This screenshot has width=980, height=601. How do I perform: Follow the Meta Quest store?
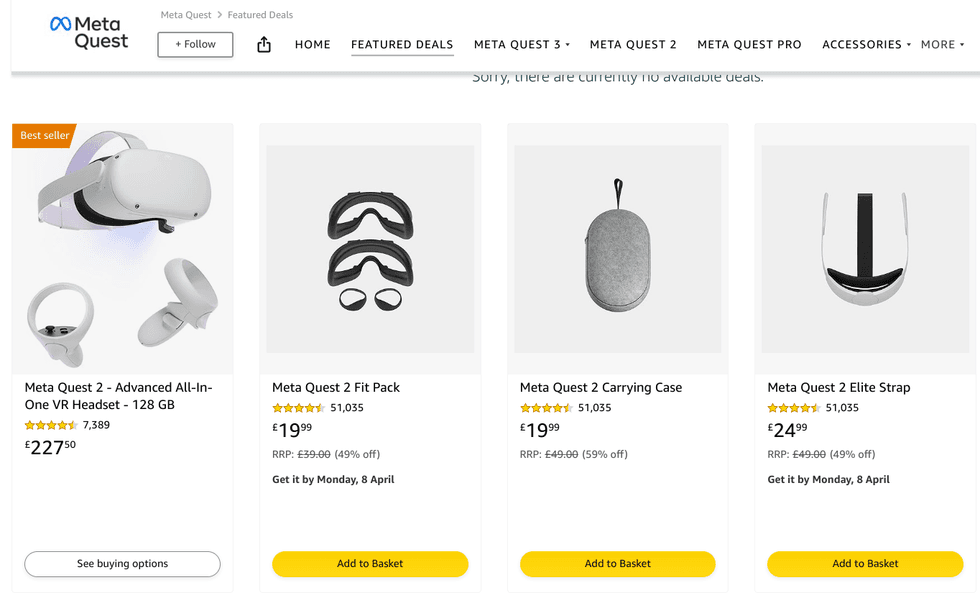pyautogui.click(x=195, y=45)
